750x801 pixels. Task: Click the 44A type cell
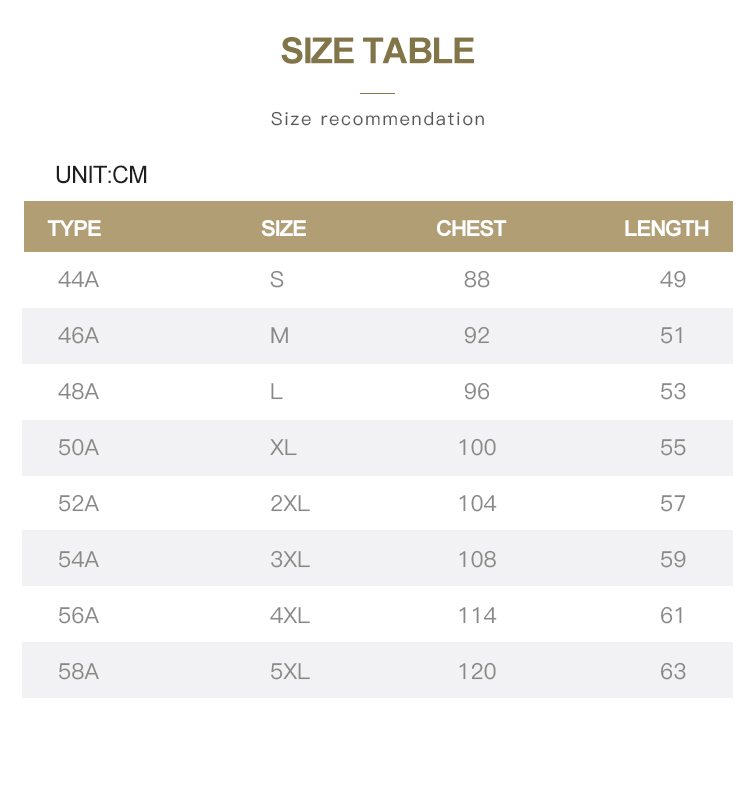(x=79, y=280)
